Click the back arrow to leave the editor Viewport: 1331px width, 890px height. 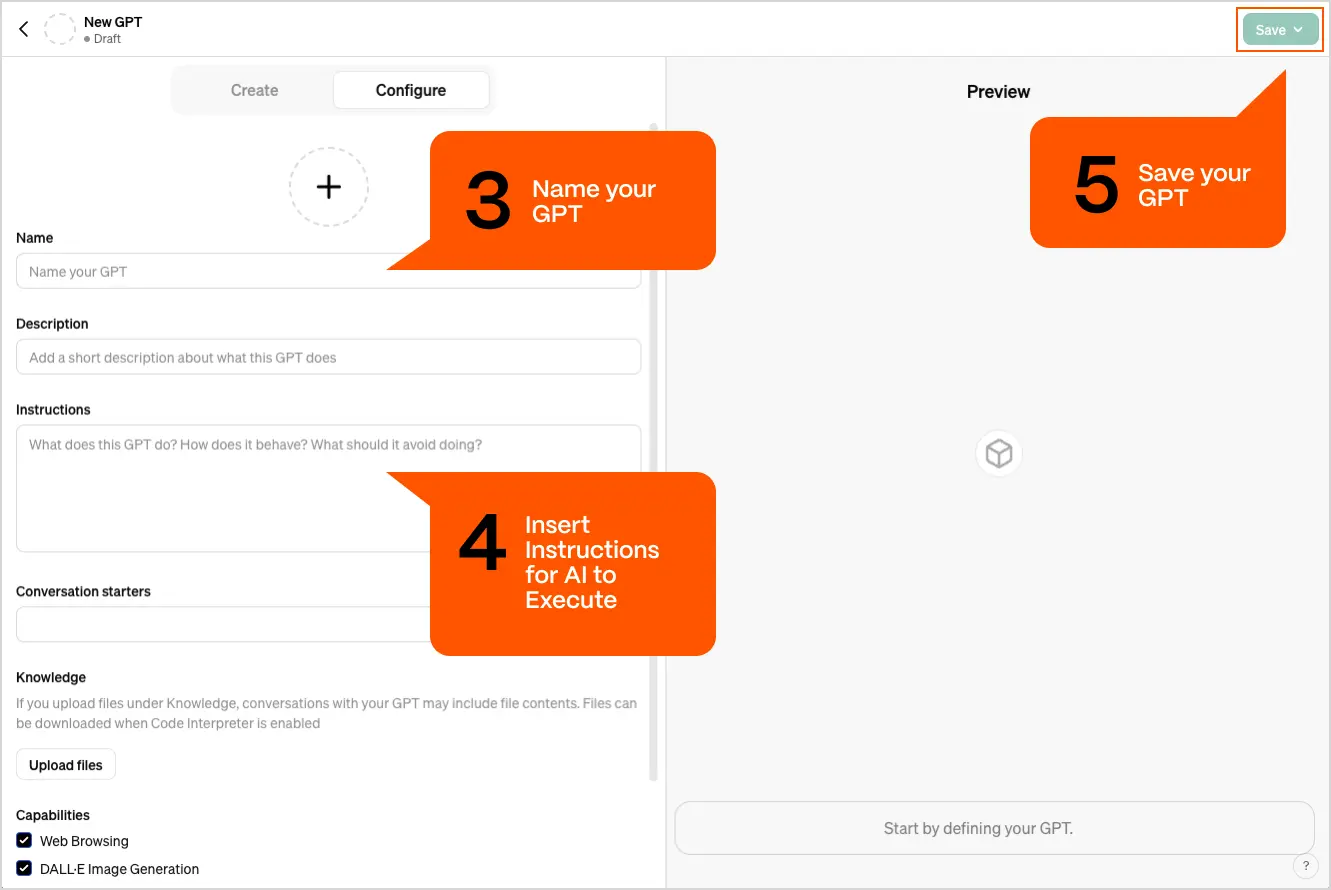pyautogui.click(x=23, y=28)
